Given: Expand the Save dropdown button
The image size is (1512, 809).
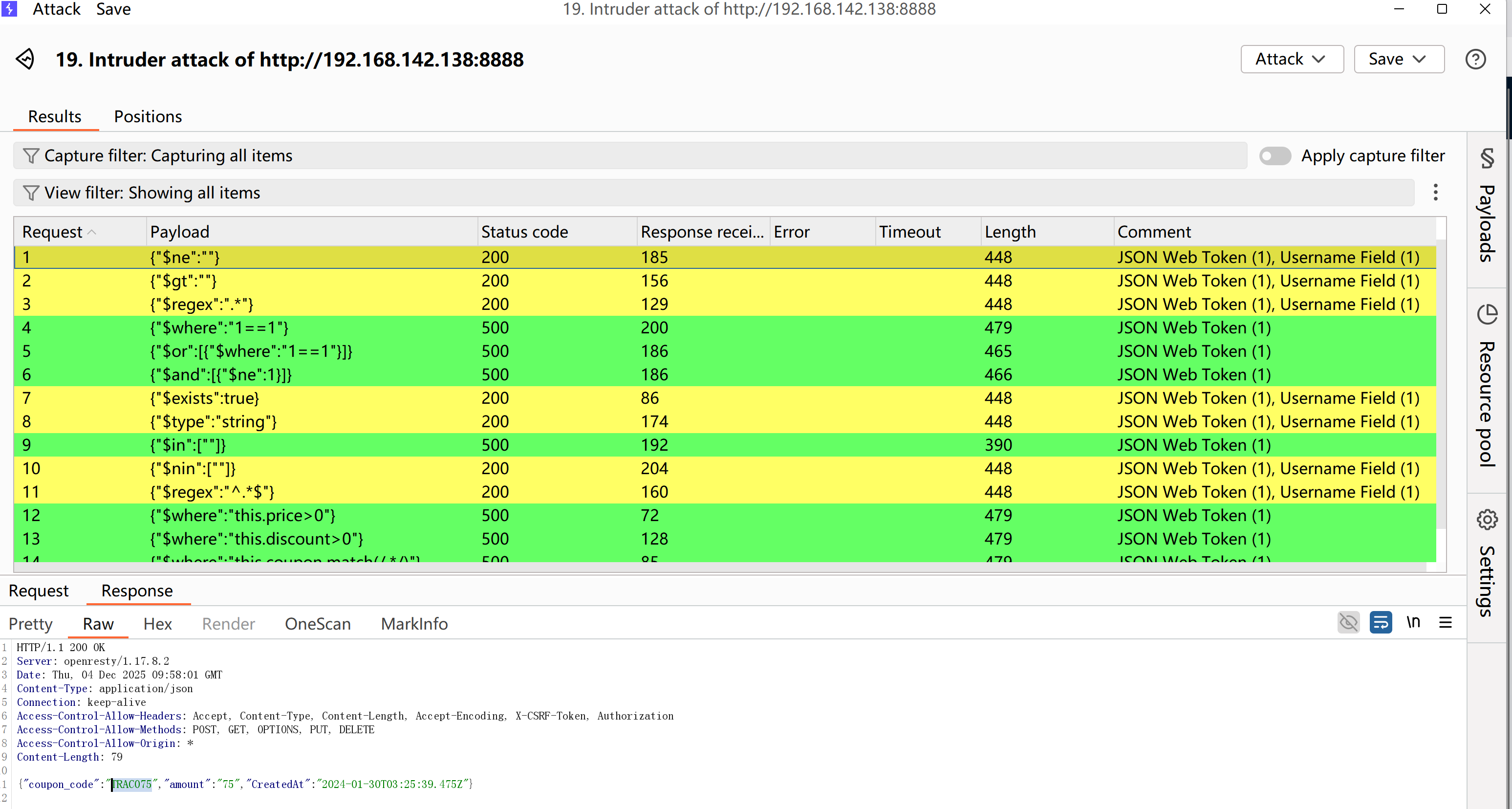Looking at the screenshot, I should tap(1398, 59).
